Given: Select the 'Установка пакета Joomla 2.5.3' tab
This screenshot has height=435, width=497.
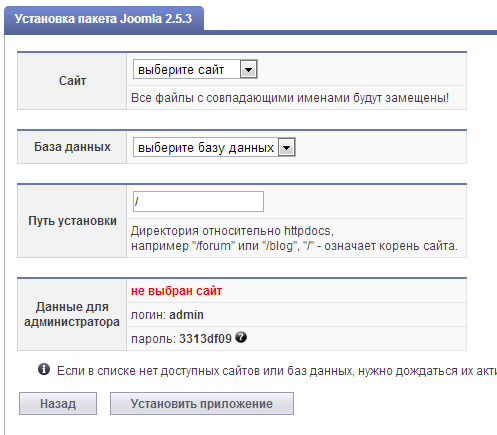Looking at the screenshot, I should [104, 19].
